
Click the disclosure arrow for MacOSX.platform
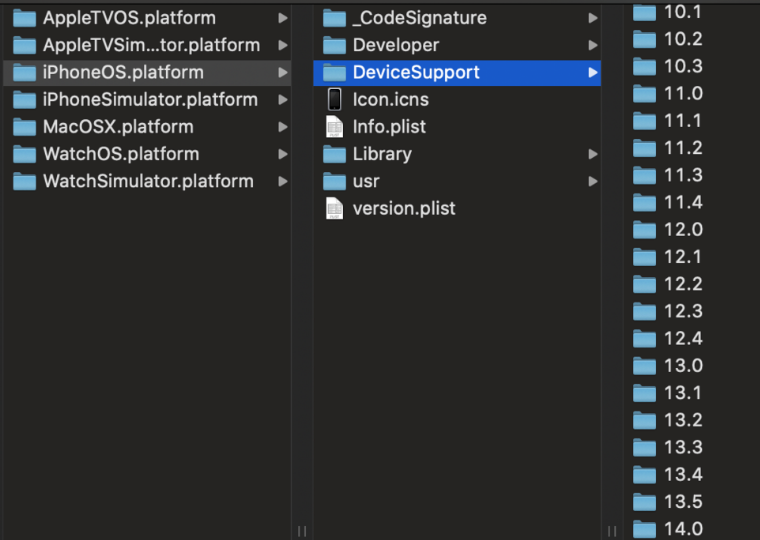click(283, 127)
